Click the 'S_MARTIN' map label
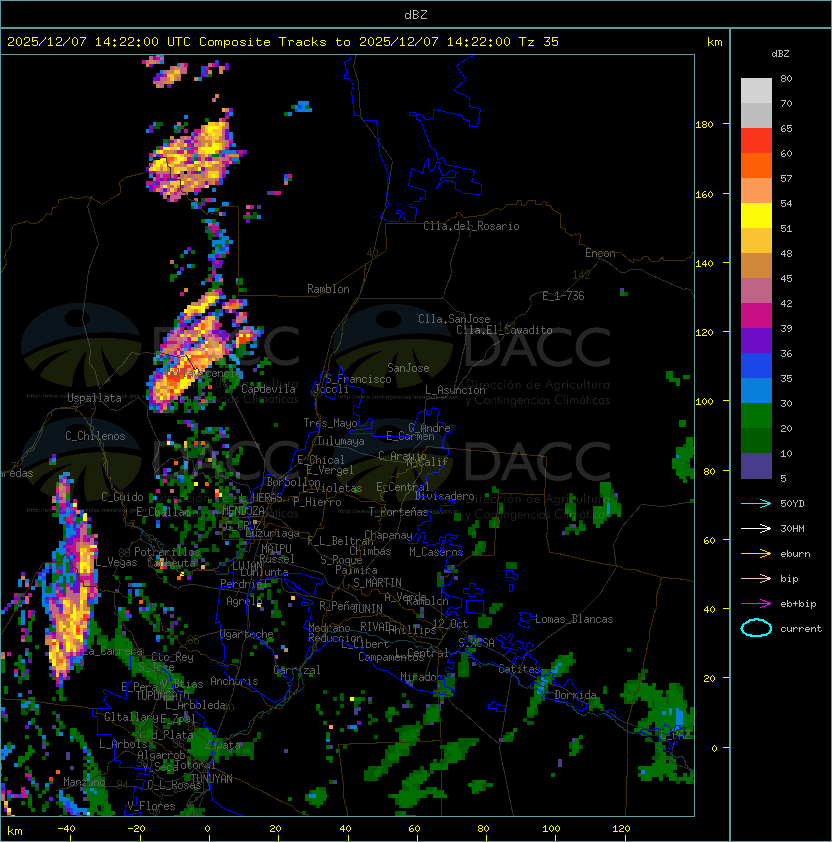 point(377,583)
